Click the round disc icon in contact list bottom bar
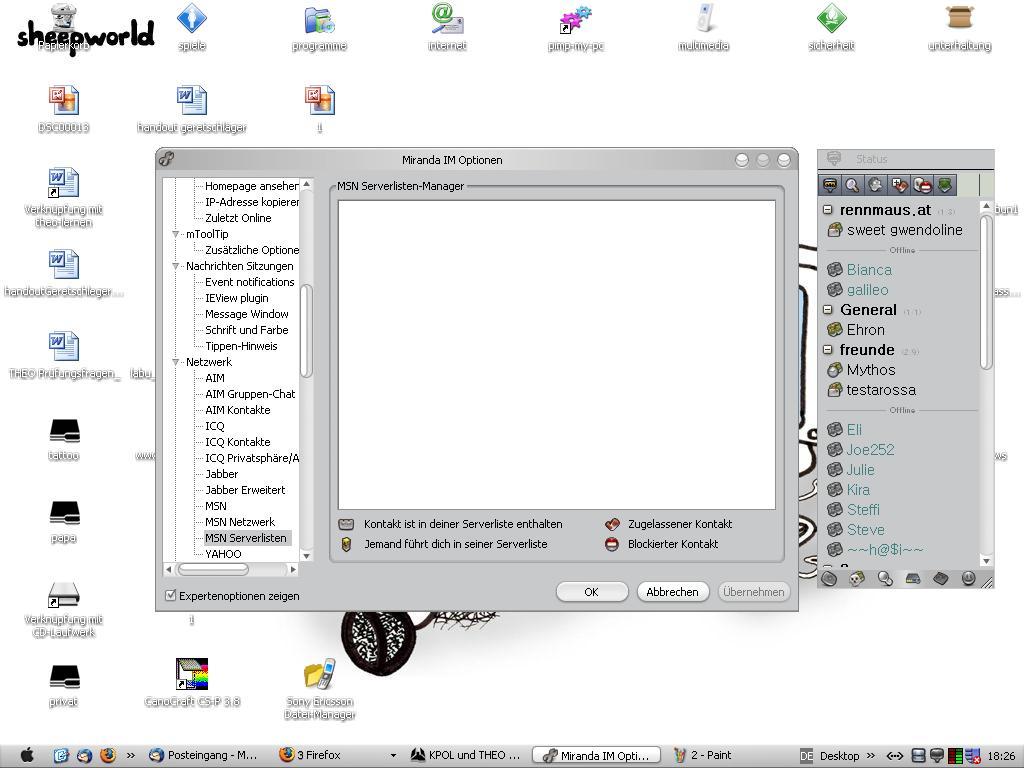1024x768 pixels. click(829, 579)
